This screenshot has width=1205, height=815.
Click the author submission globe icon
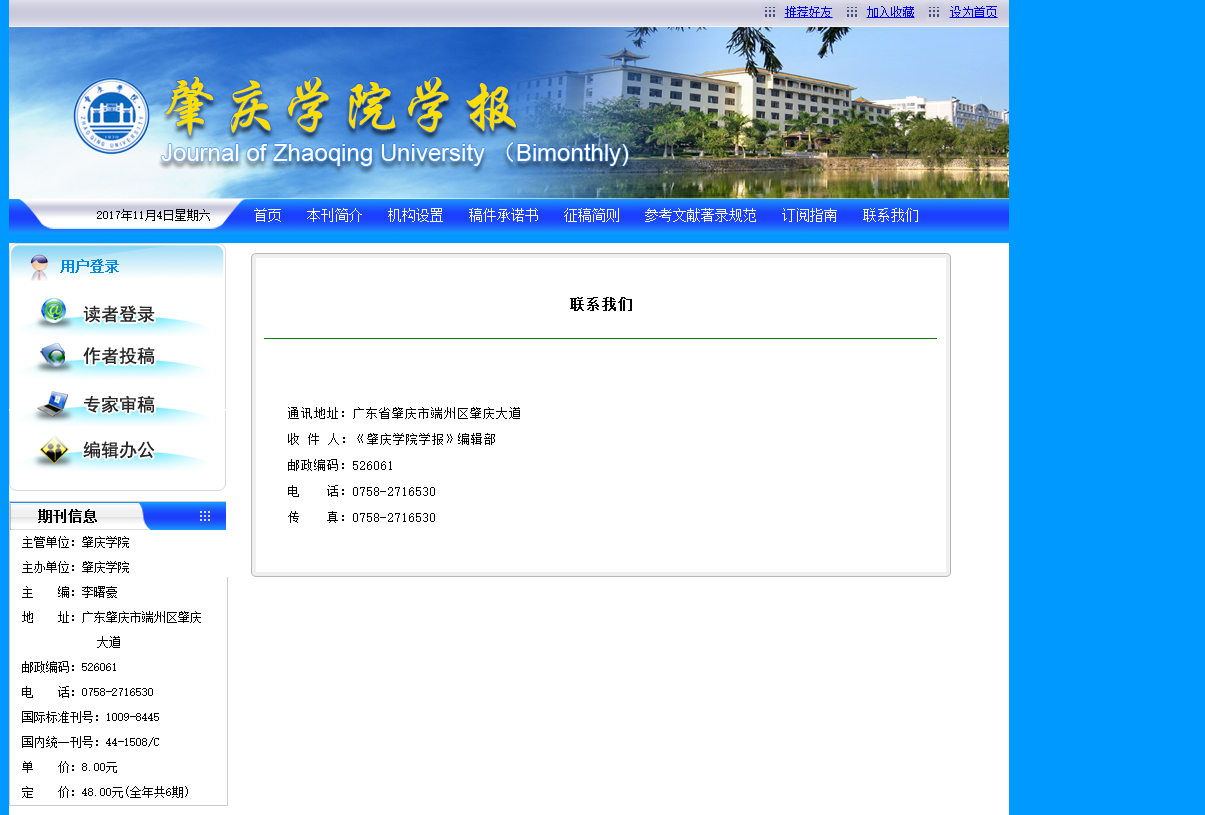54,356
